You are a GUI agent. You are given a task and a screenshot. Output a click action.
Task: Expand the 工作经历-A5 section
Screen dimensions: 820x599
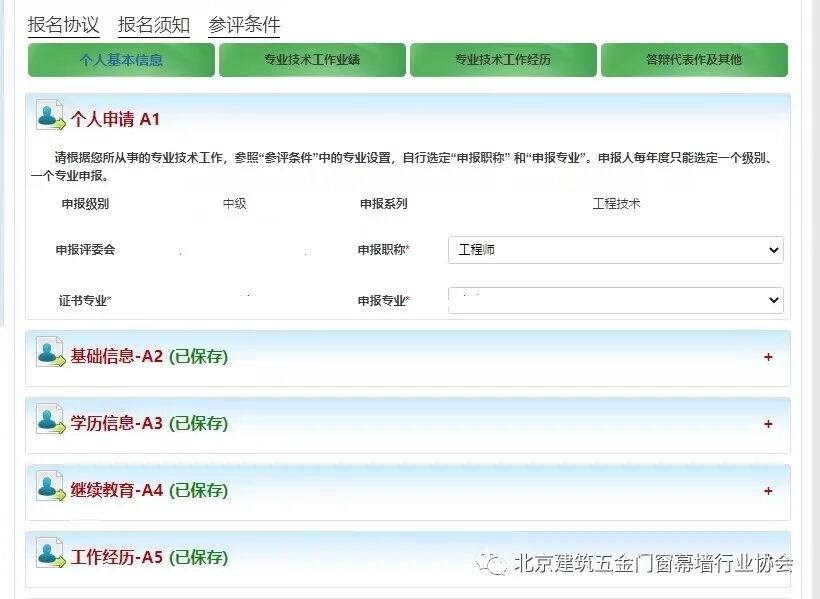coord(768,557)
